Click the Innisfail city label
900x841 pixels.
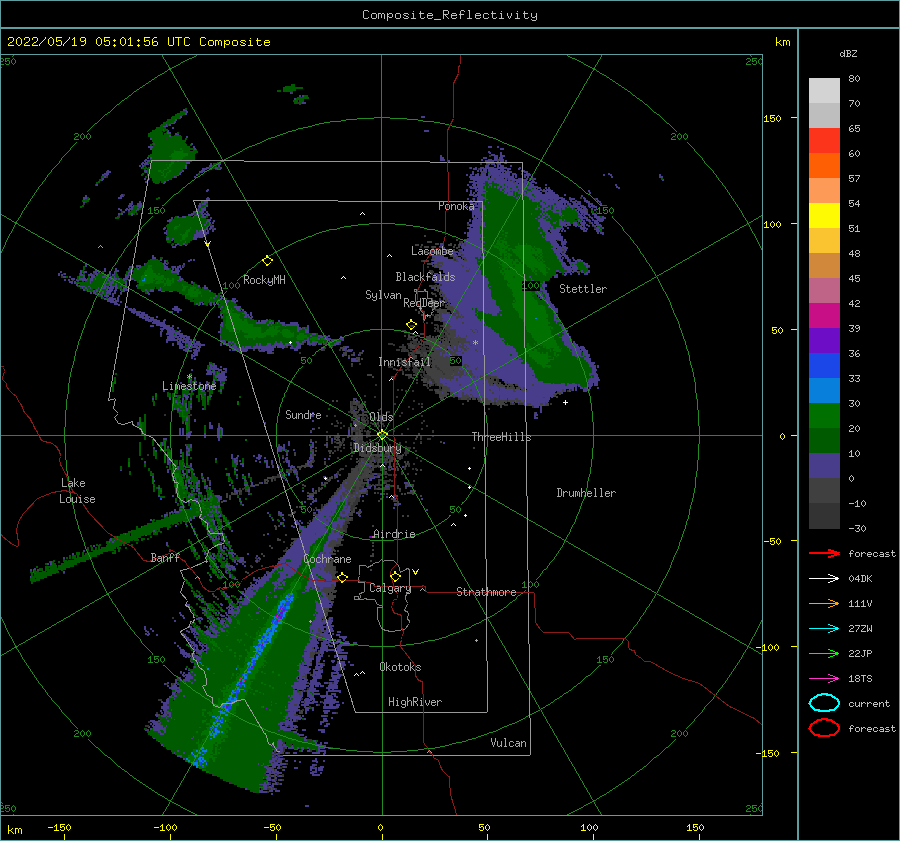pos(404,362)
